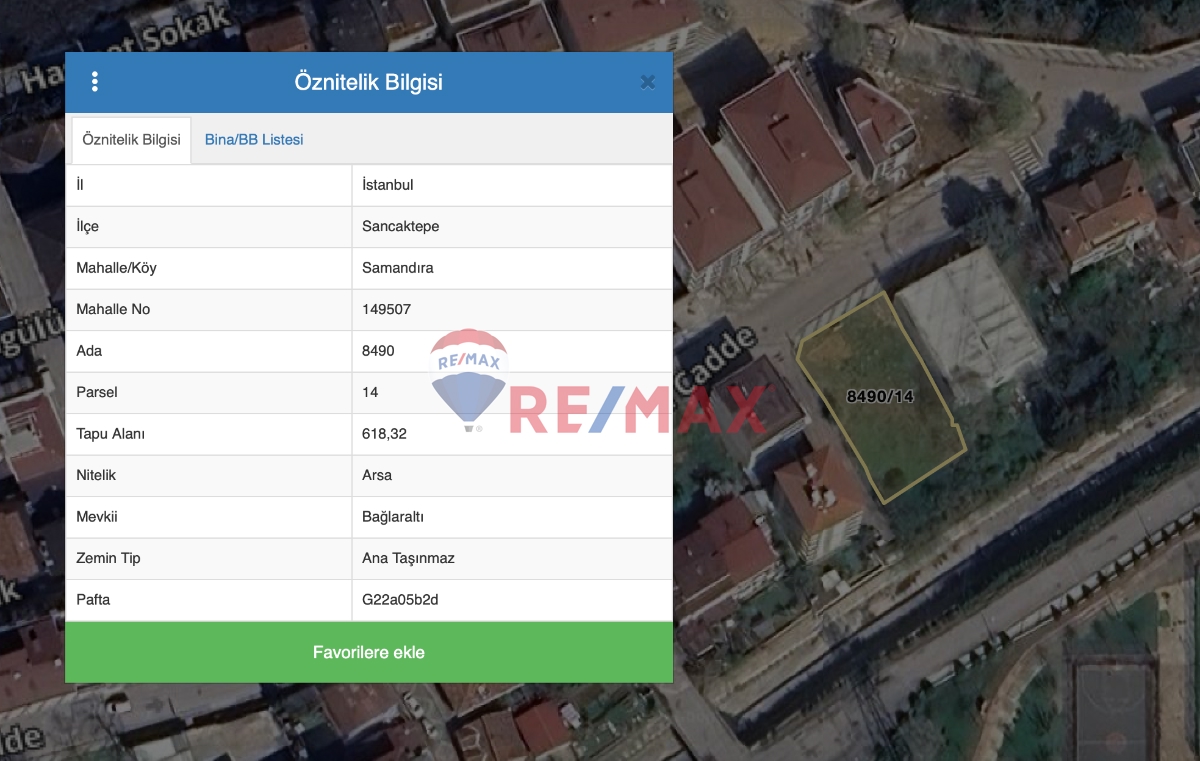Image resolution: width=1200 pixels, height=761 pixels.
Task: Click the Favorilere ekle button
Action: click(369, 652)
